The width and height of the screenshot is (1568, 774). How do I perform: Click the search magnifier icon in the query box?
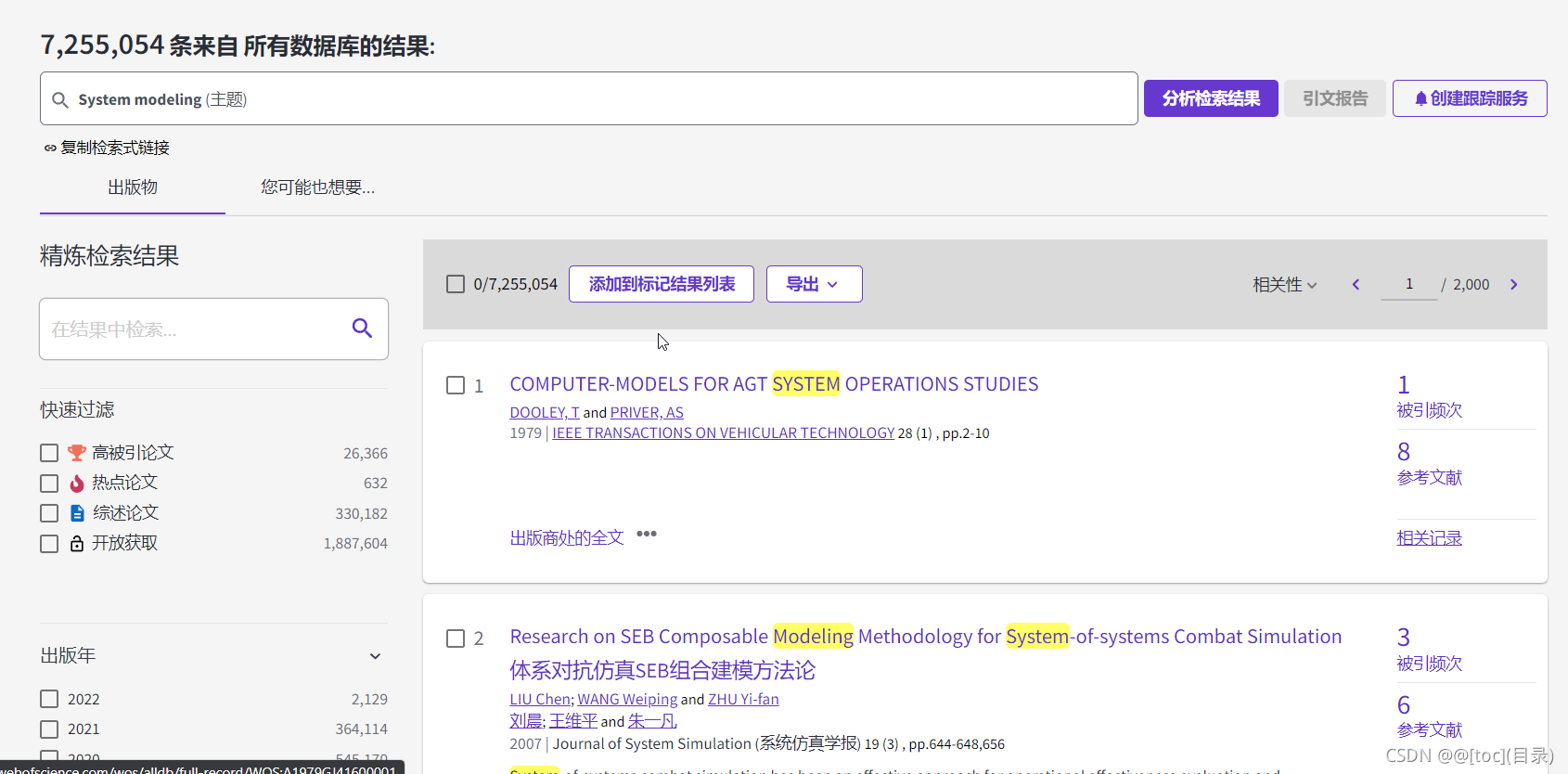[x=60, y=99]
